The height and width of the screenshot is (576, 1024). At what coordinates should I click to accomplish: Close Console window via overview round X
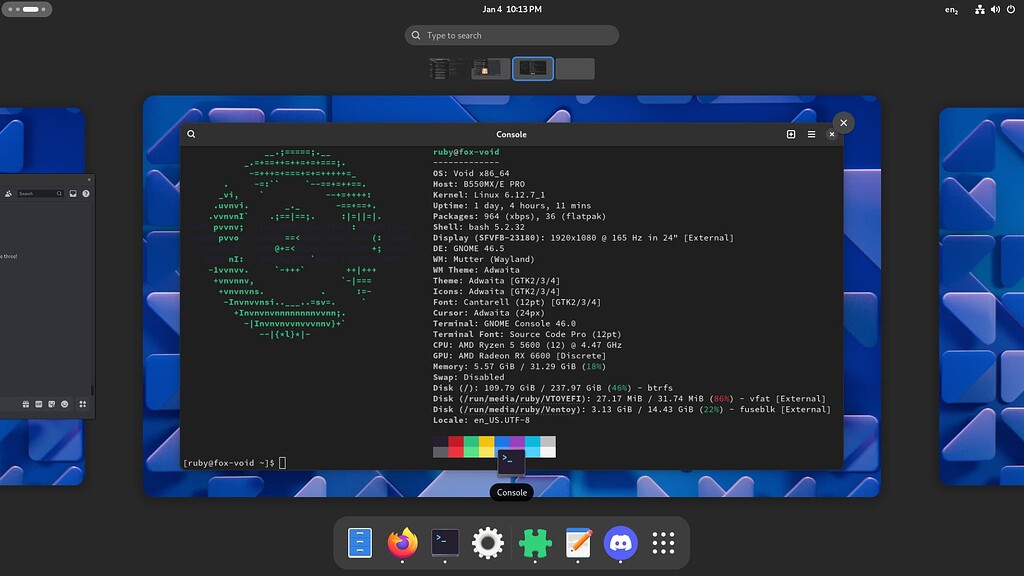coord(844,123)
